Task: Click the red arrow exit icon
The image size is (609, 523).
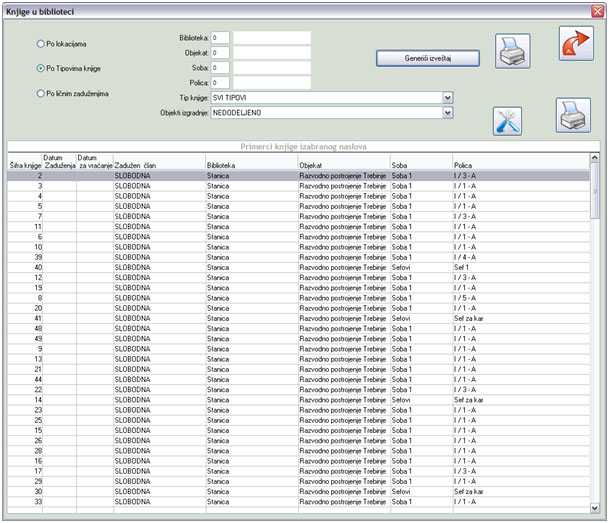Action: click(575, 44)
